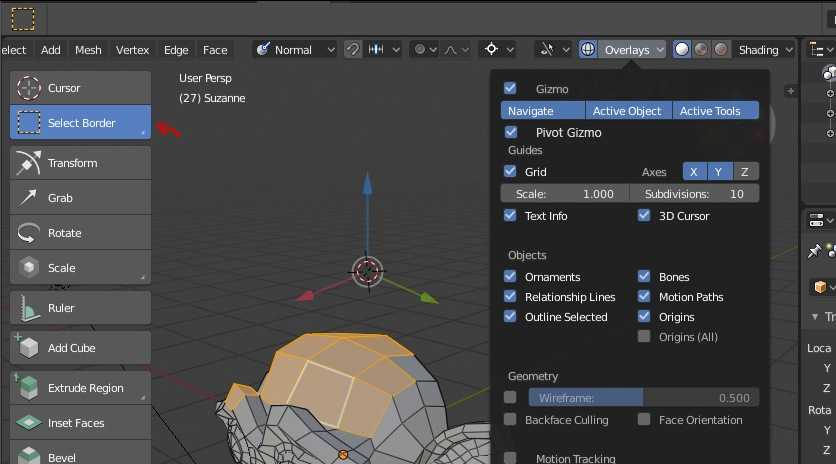Click the select-box icon in top header
The image size is (836, 464).
coord(23,19)
